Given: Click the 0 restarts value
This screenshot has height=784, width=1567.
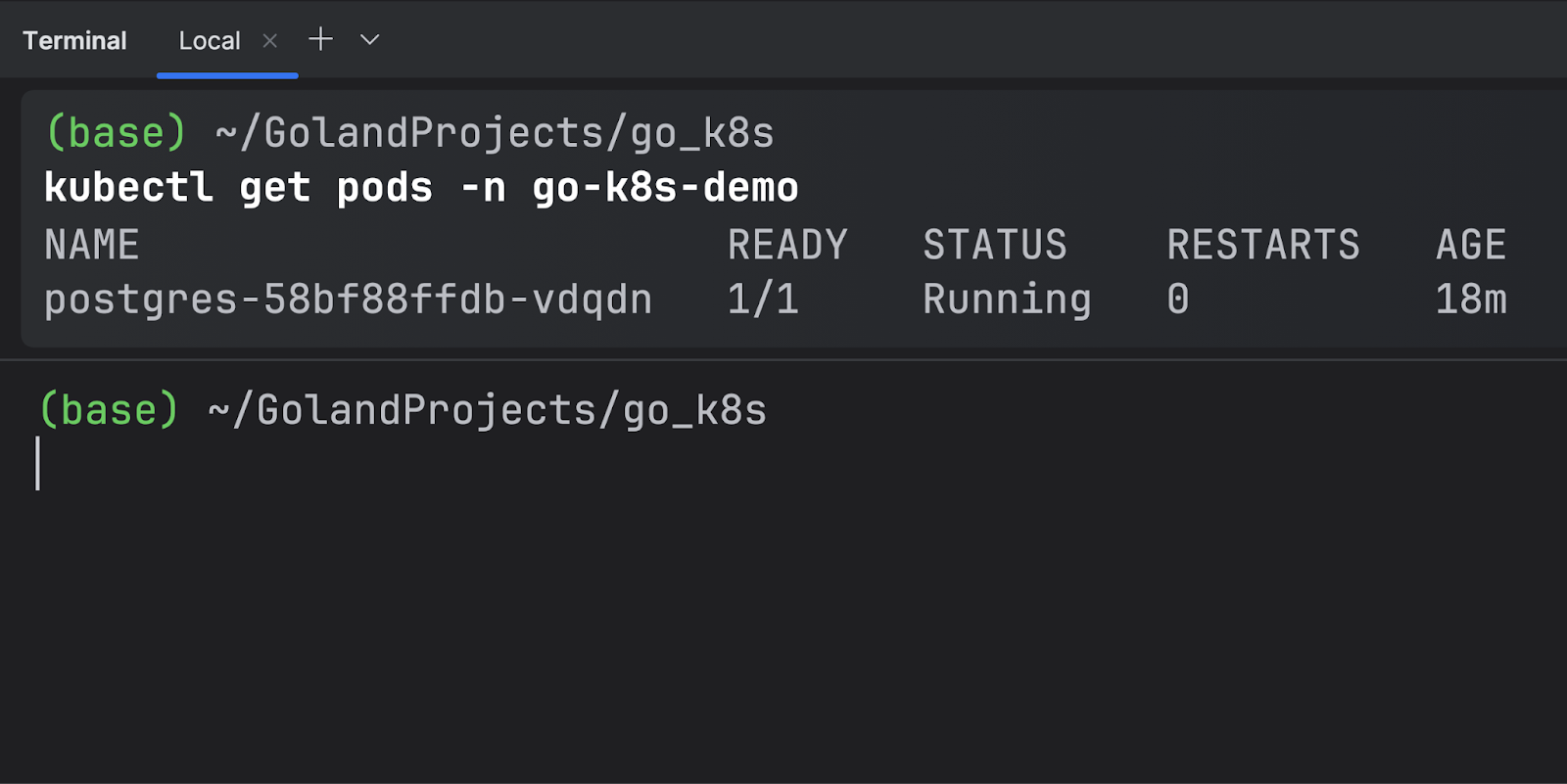Looking at the screenshot, I should (1178, 300).
